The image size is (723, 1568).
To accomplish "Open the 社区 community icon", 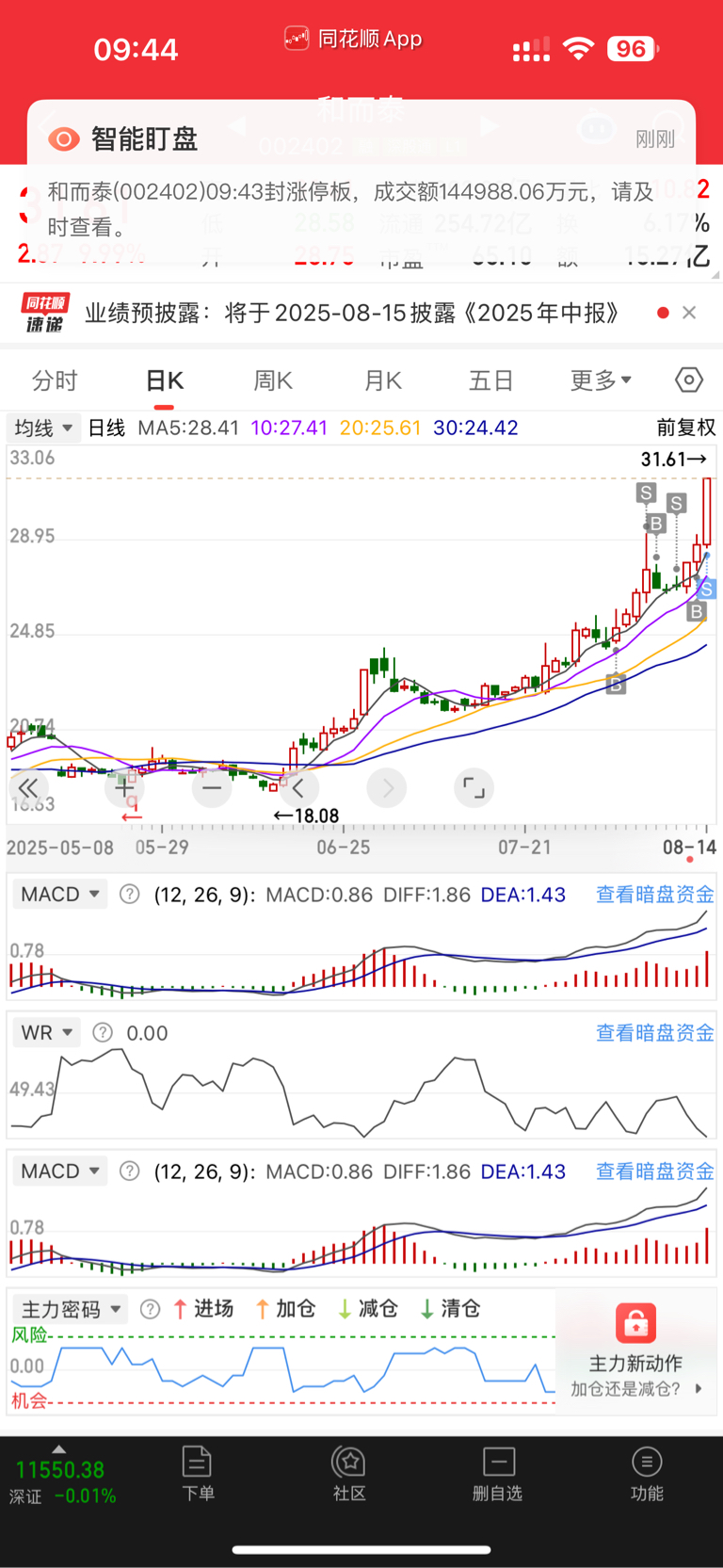I will click(x=349, y=1474).
